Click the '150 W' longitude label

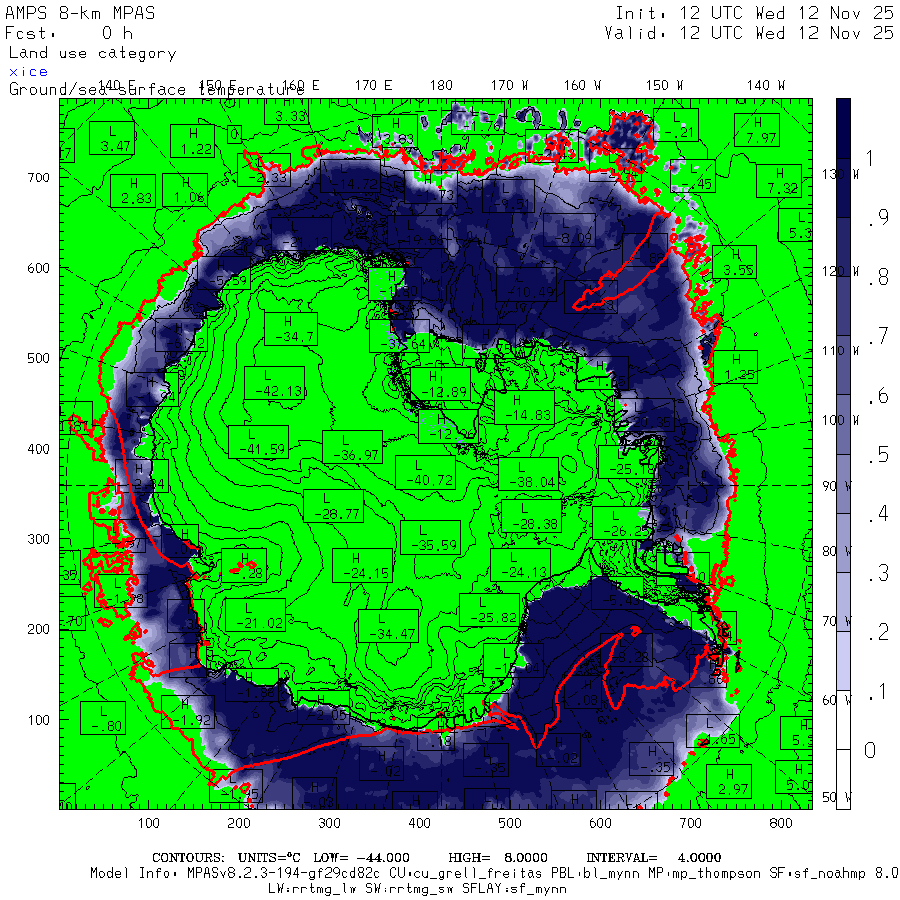664,86
